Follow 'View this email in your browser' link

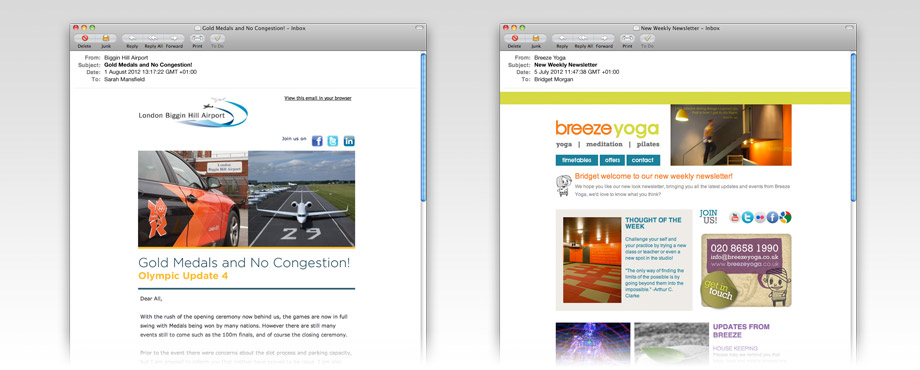point(317,98)
